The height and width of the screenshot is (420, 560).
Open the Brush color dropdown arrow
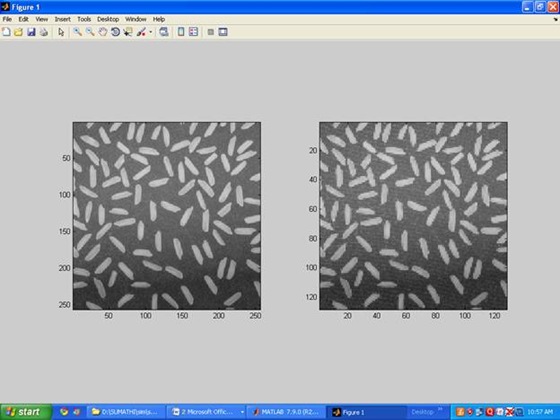point(150,32)
